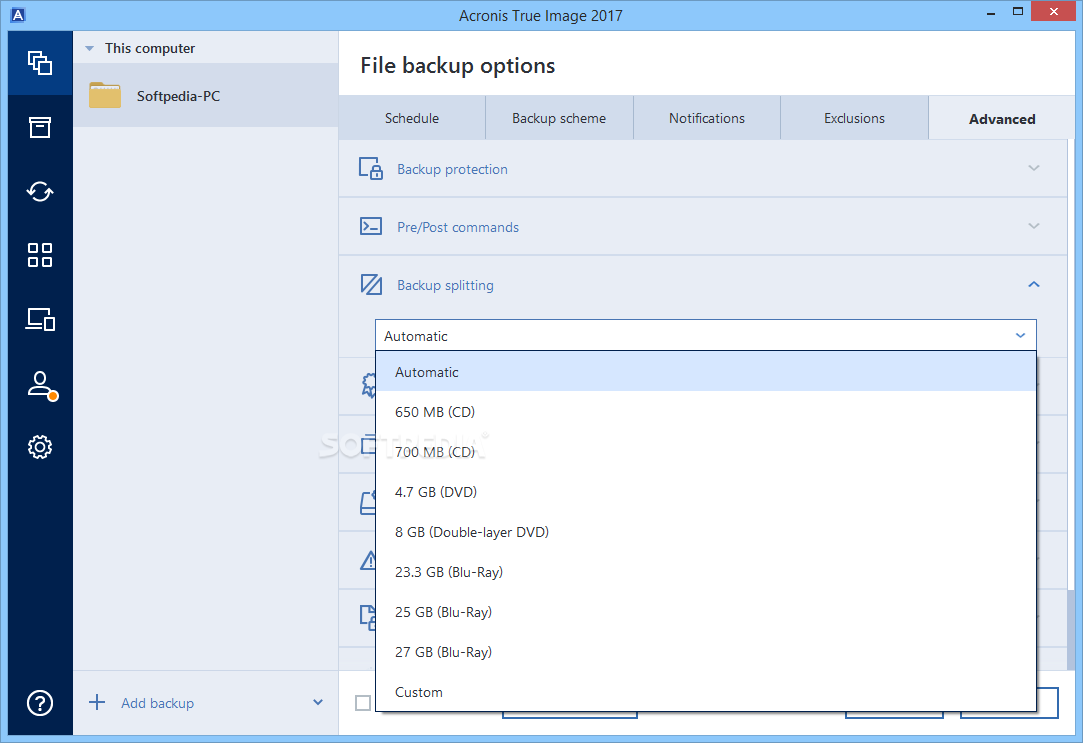
Task: Choose 700 MB (CD) split size
Action: pyautogui.click(x=705, y=452)
